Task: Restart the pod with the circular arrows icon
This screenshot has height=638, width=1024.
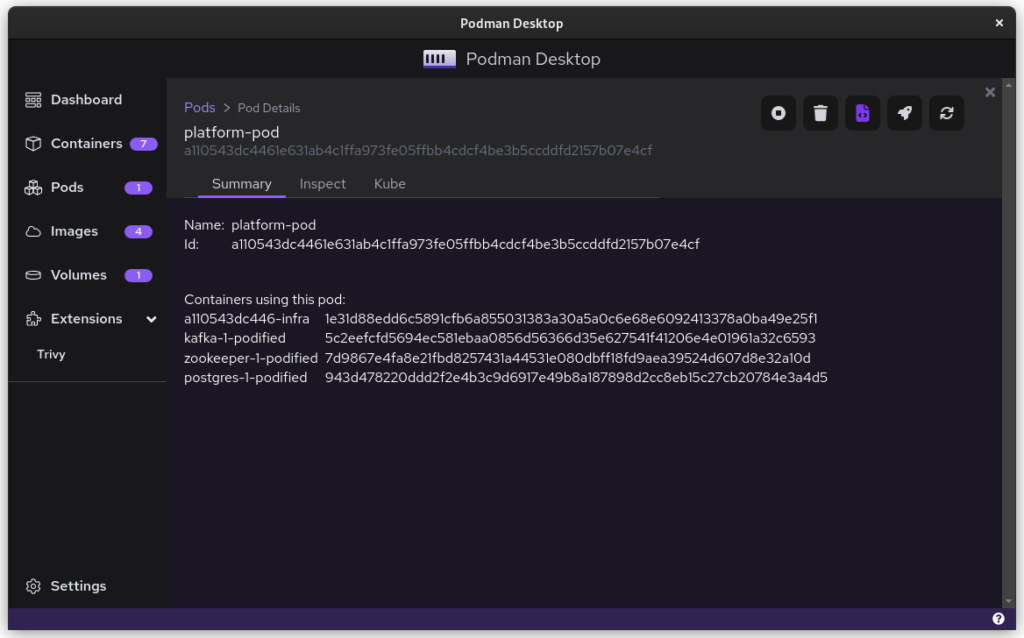Action: (x=946, y=113)
